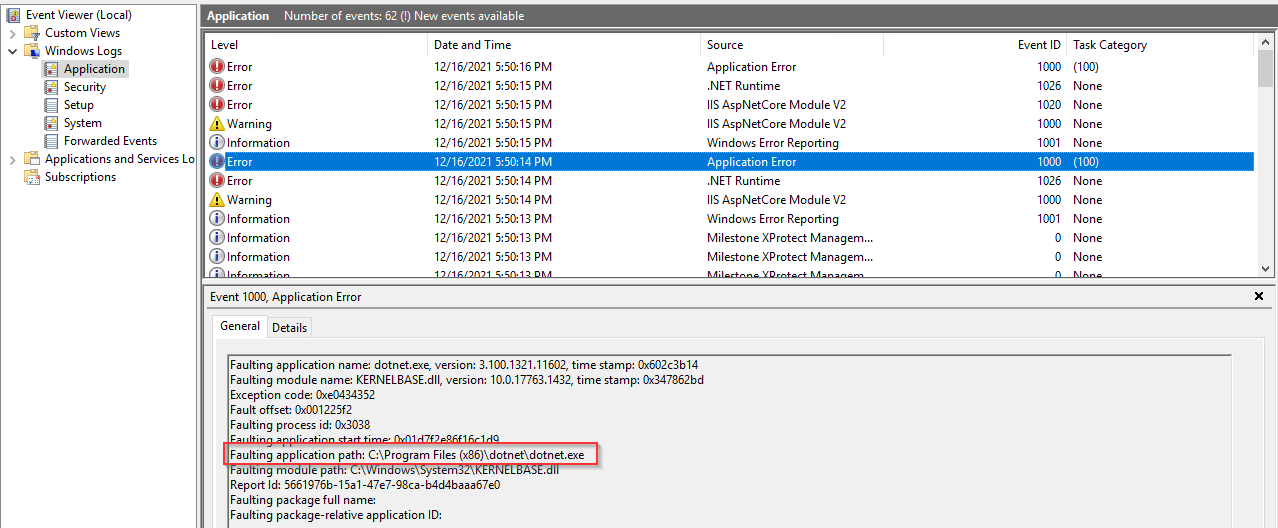
Task: Select the Subscriptions node icon
Action: pos(32,177)
